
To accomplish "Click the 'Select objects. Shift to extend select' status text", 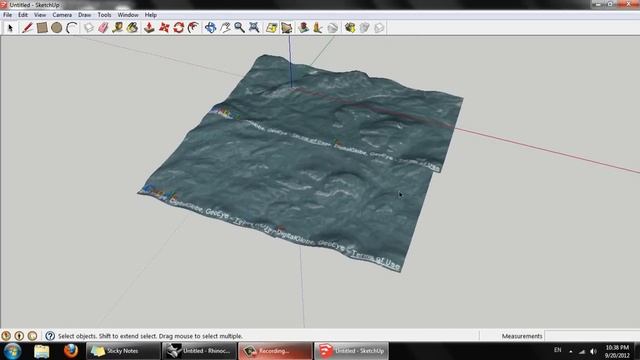I will click(x=150, y=336).
